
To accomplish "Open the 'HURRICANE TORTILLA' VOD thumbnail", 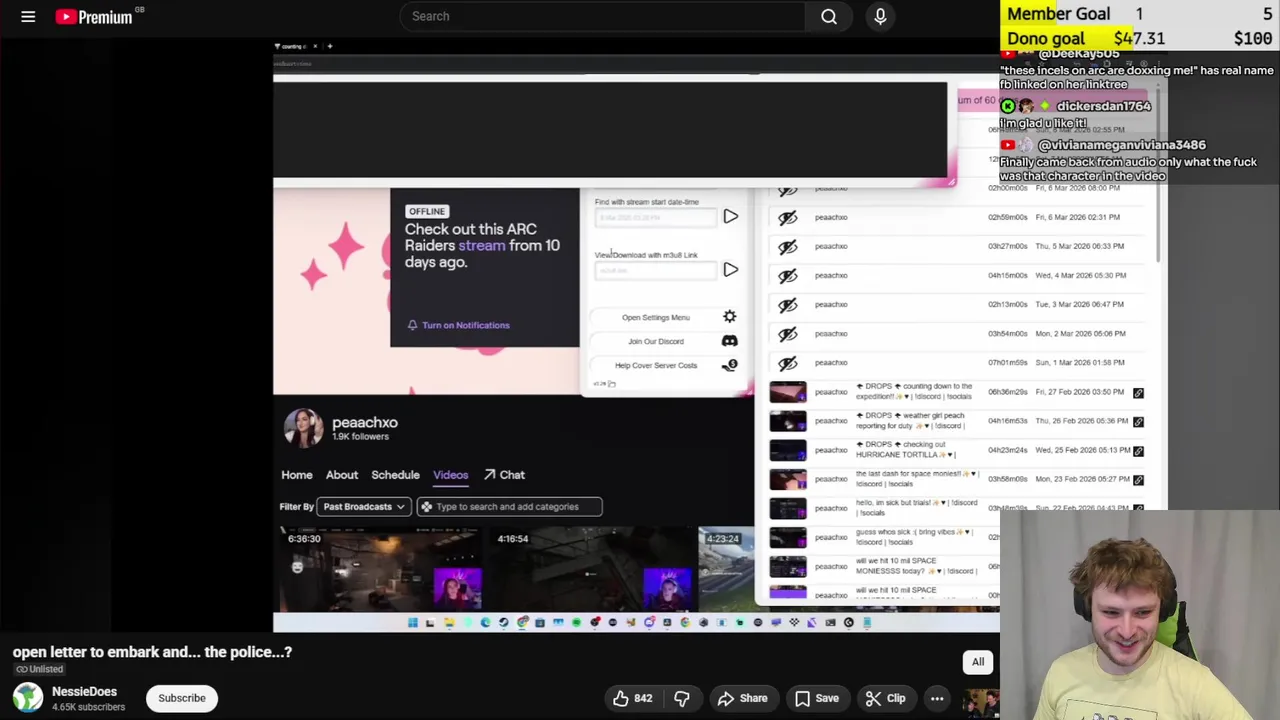I will click(787, 450).
